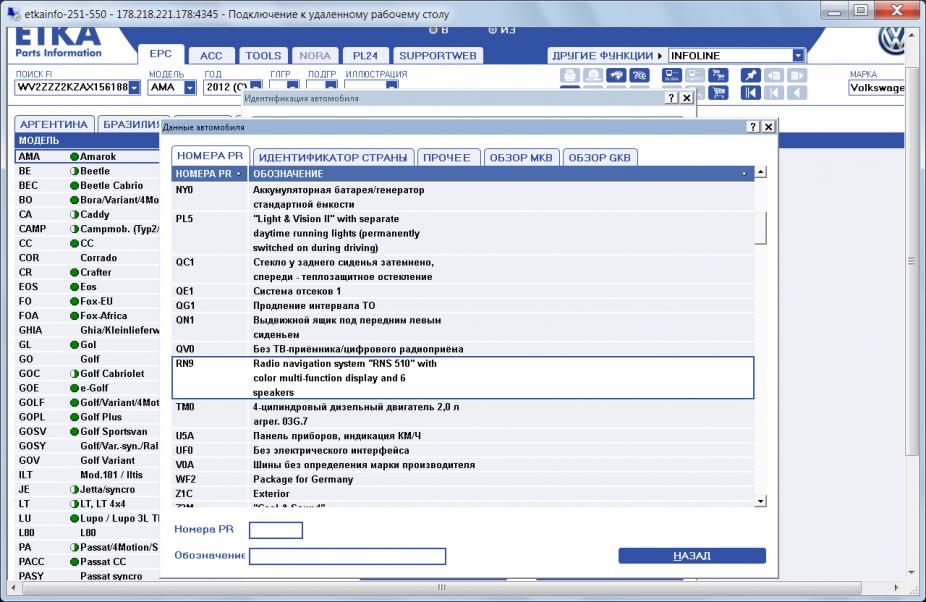Select the WF2 Package for Germany row

coord(463,479)
